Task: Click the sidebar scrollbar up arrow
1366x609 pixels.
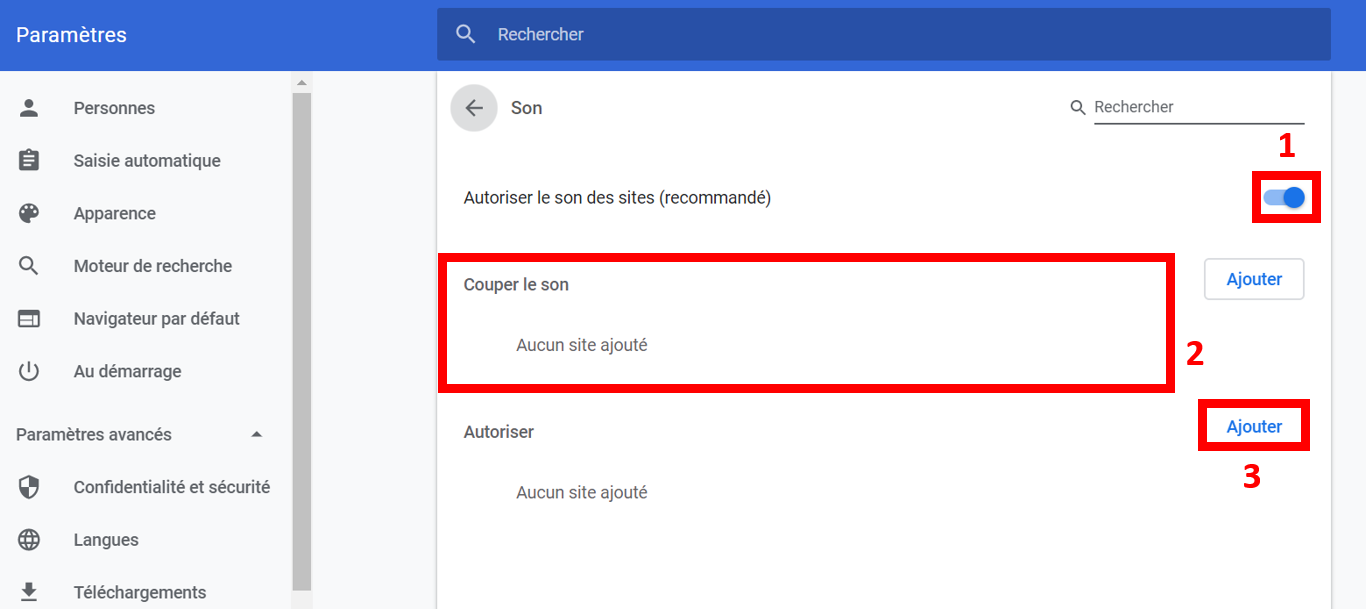Action: point(302,82)
